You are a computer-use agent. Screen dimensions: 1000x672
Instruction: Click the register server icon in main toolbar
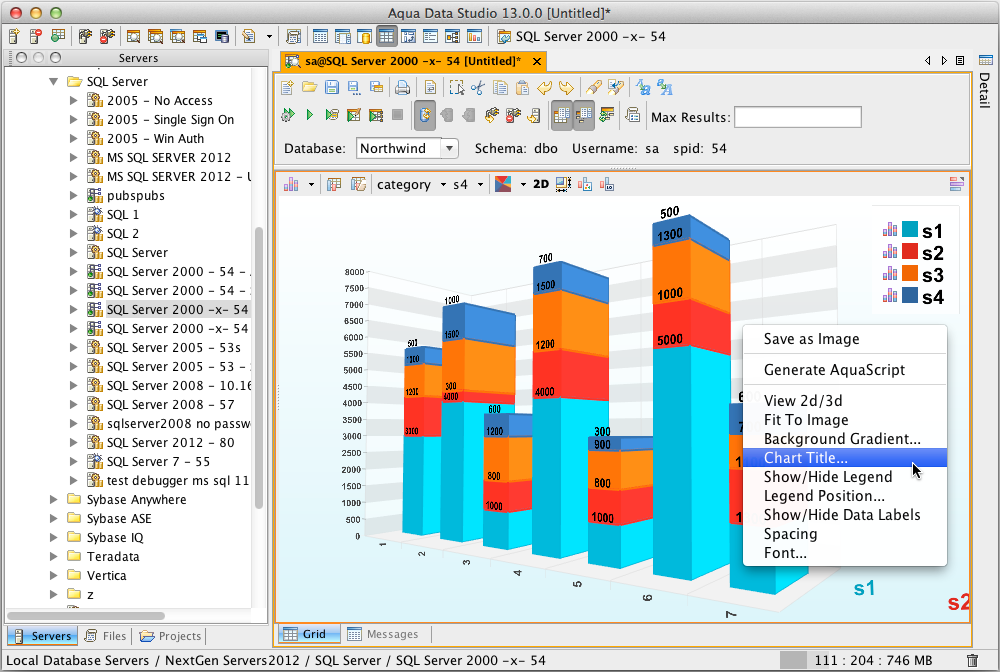click(x=15, y=36)
